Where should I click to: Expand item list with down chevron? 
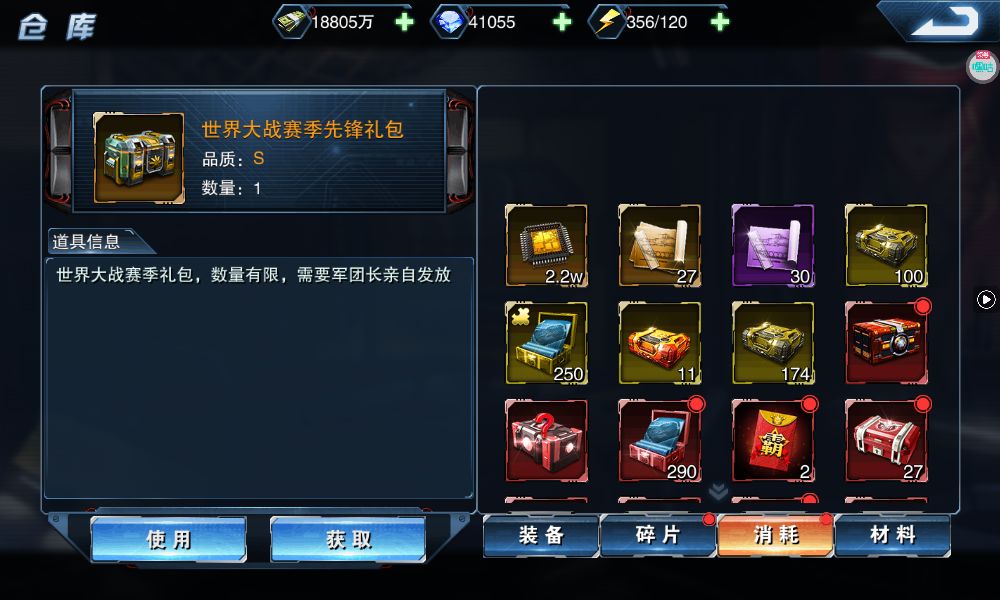[x=718, y=491]
